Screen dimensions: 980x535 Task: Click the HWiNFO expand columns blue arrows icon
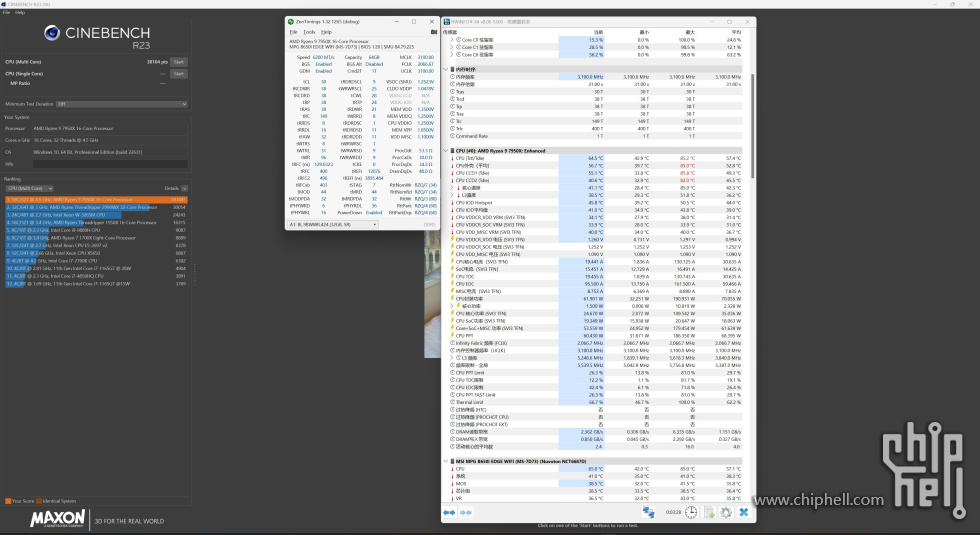click(x=449, y=512)
